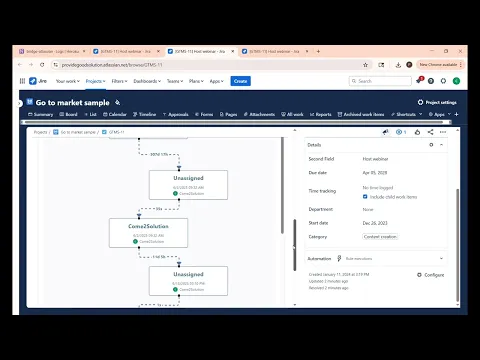The height and width of the screenshot is (360, 480).
Task: Open the green user profile avatar
Action: (x=456, y=81)
